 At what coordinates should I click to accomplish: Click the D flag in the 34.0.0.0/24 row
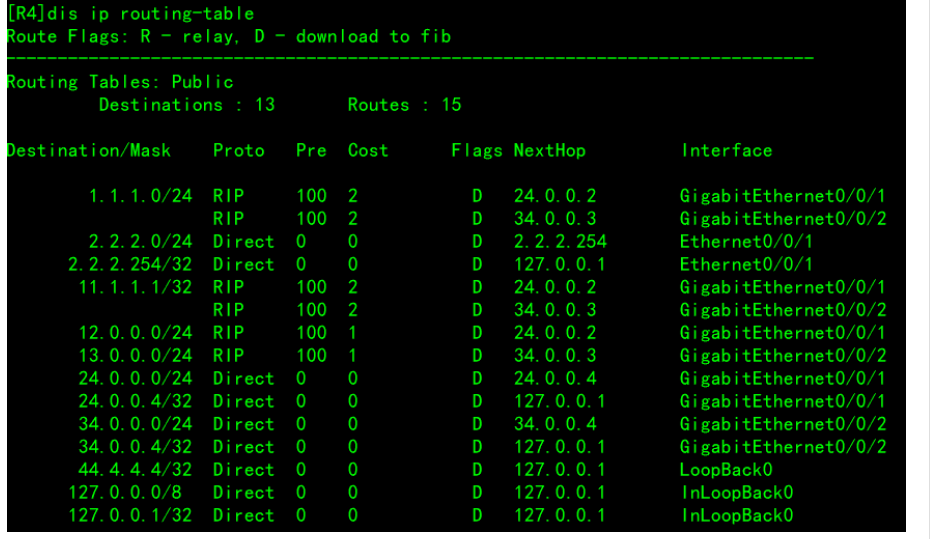pos(477,425)
